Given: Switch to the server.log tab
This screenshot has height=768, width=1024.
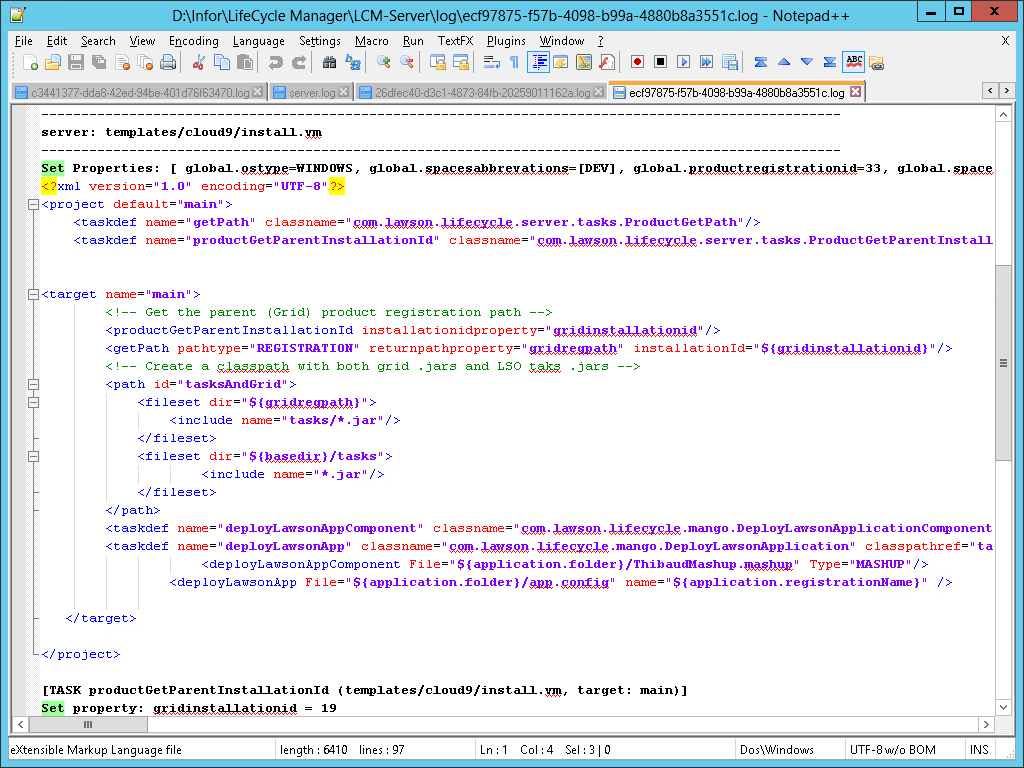Looking at the screenshot, I should (312, 93).
